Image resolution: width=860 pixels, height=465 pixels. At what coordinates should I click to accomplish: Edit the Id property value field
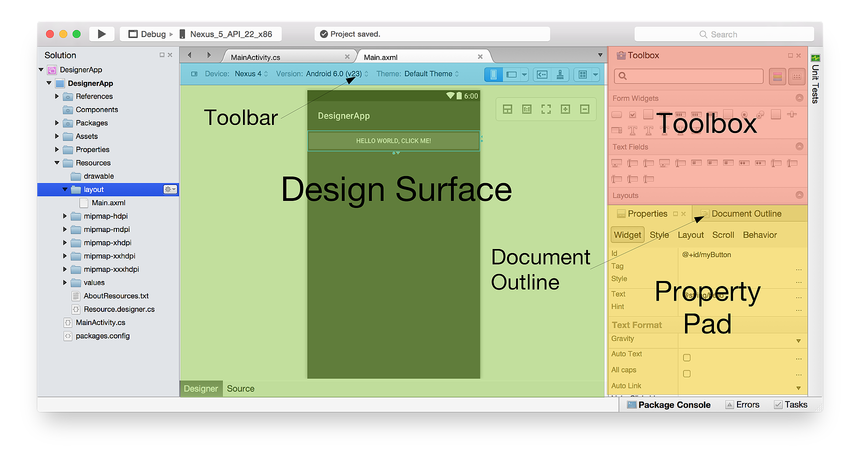click(742, 254)
